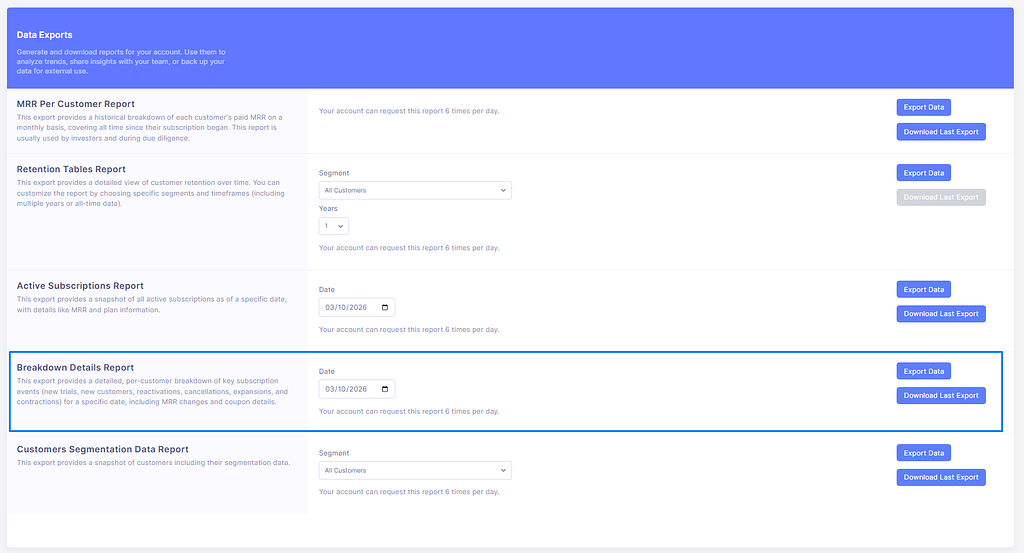Download last export of Breakdown Details Report
Image resolution: width=1024 pixels, height=553 pixels.
coord(940,396)
